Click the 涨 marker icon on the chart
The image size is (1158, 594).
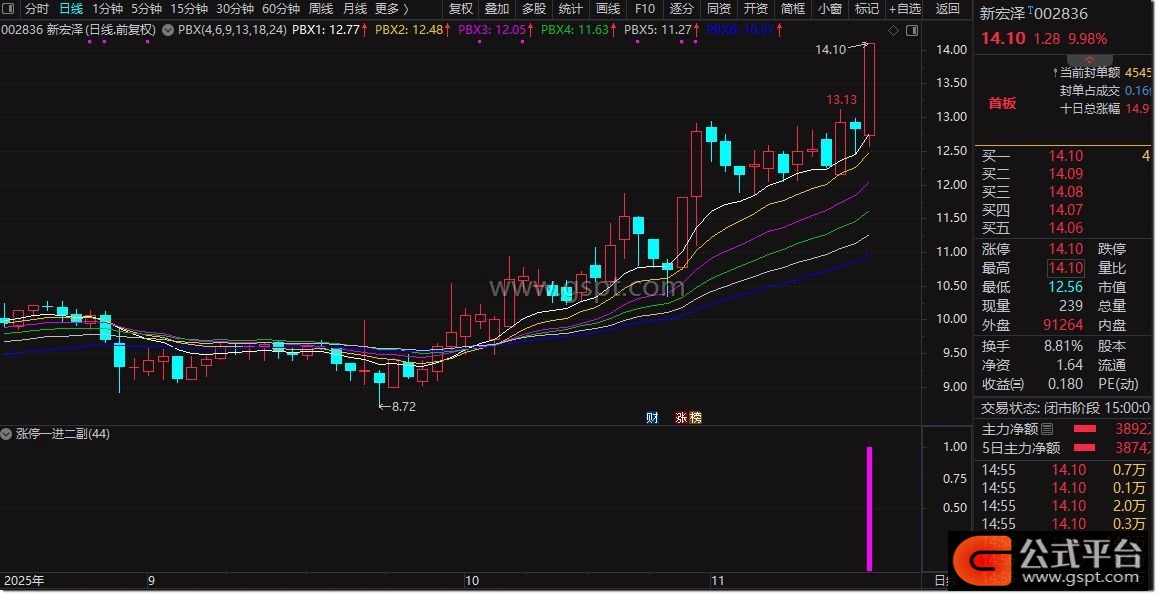(682, 417)
